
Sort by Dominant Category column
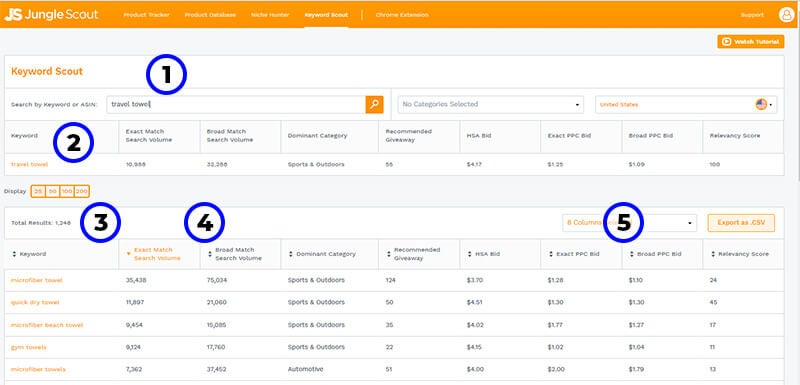coord(322,254)
